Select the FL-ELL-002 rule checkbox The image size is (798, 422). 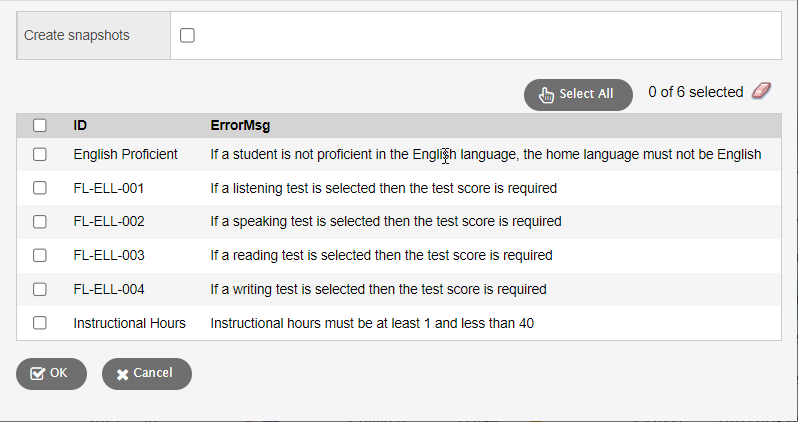40,221
